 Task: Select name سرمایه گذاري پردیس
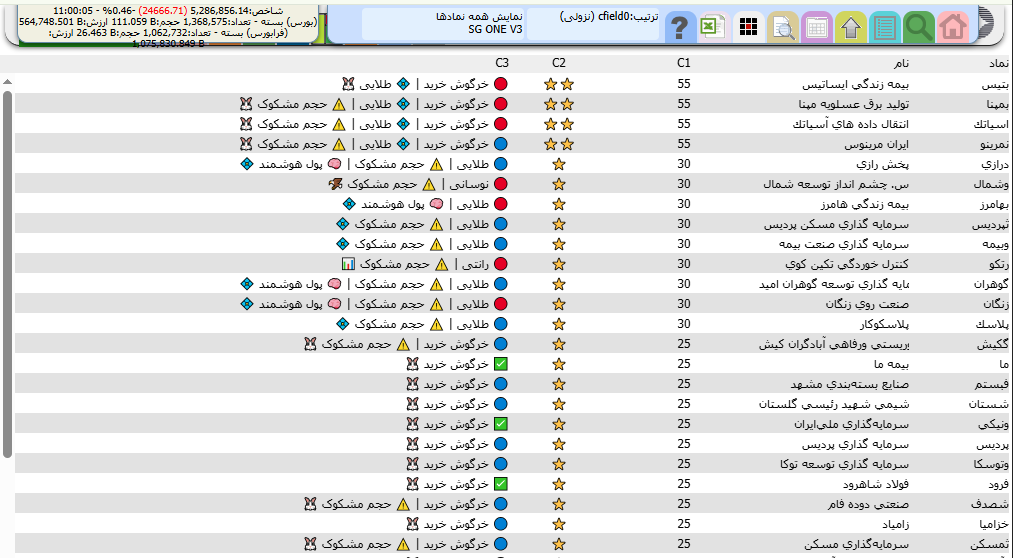tap(856, 444)
